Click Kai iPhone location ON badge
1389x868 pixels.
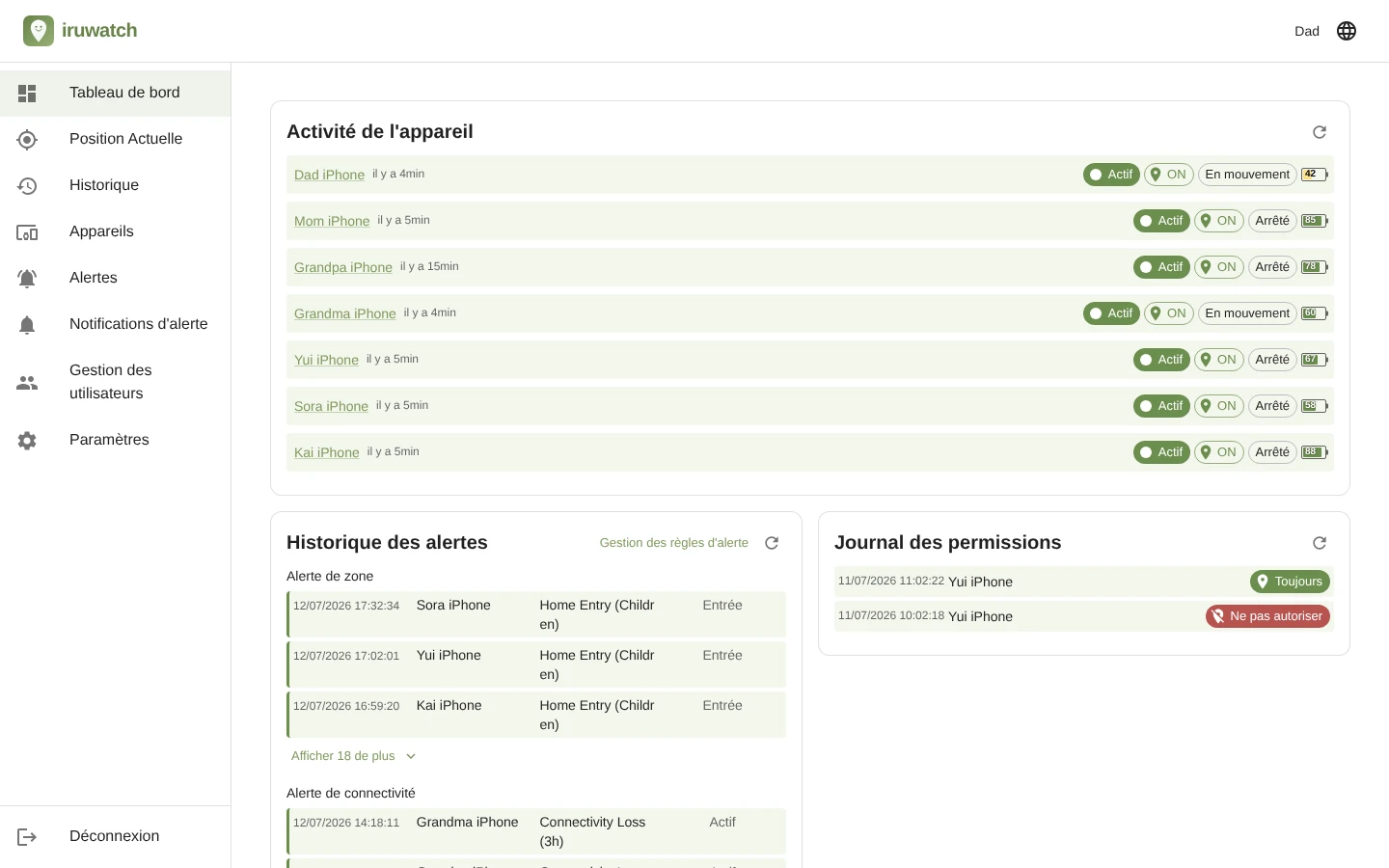[x=1219, y=452]
